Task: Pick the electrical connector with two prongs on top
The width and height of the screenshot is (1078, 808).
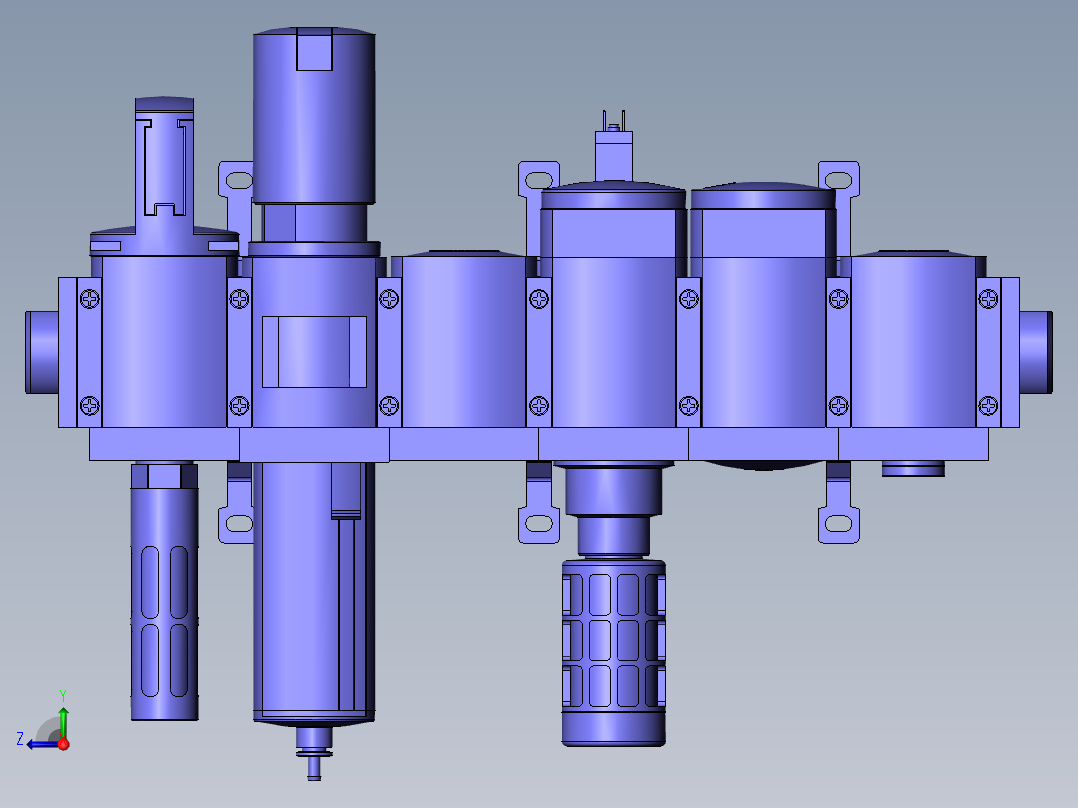Action: coord(613,146)
